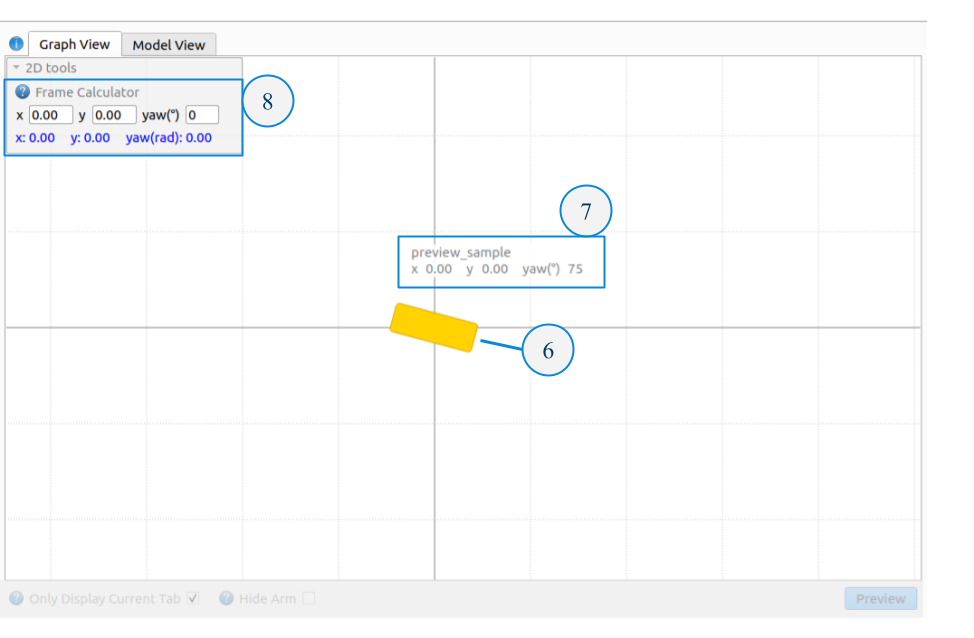Image resolution: width=974 pixels, height=638 pixels.
Task: Click the blue yaw(rad): 0.00 readout
Action: [168, 138]
